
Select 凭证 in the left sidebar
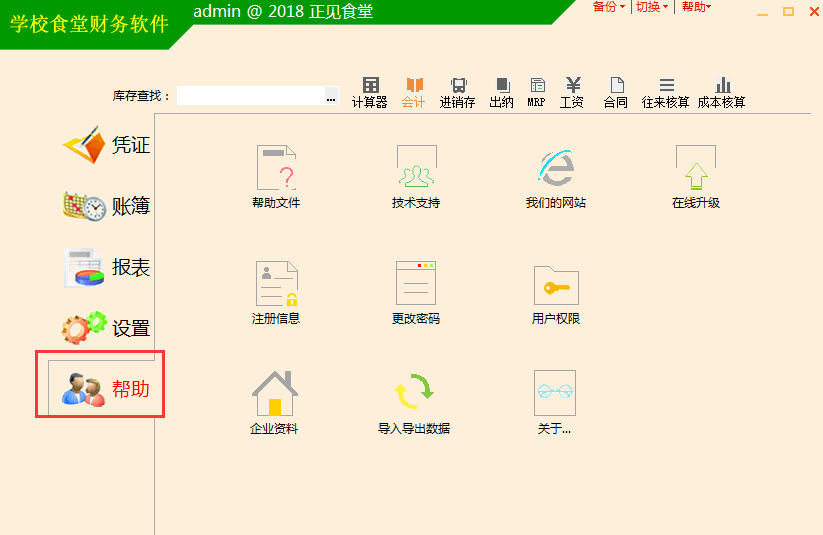point(107,145)
